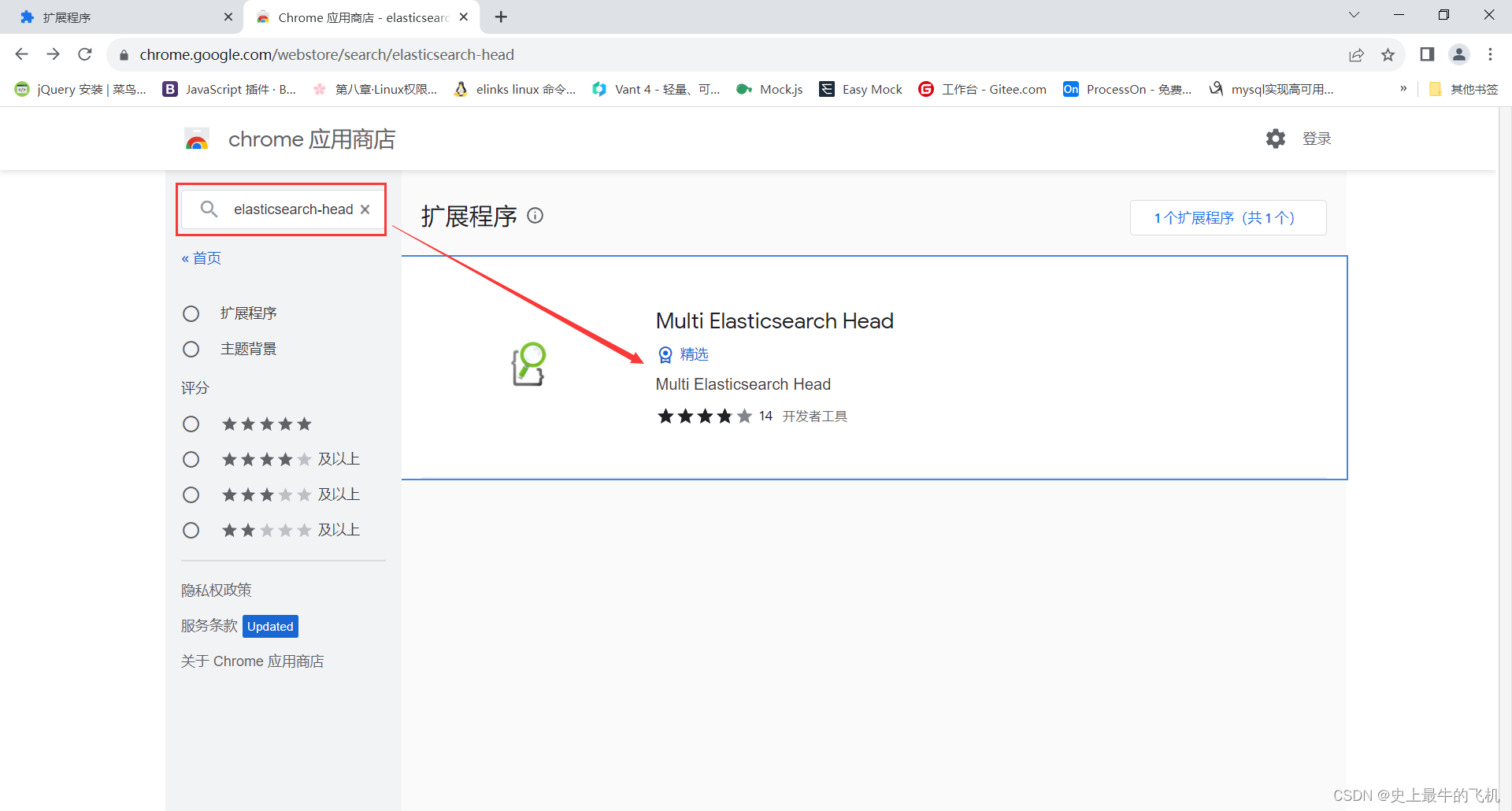The height and width of the screenshot is (811, 1512).
Task: Select the 主题背景 radio filter
Action: coord(191,349)
